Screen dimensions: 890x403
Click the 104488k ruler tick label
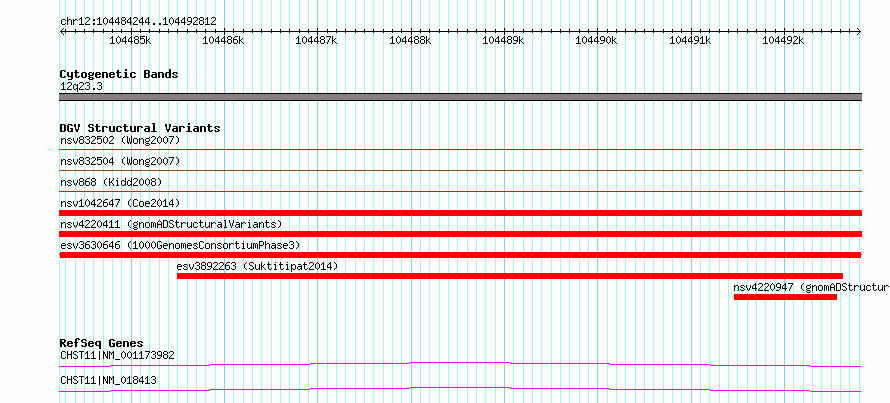[410, 40]
